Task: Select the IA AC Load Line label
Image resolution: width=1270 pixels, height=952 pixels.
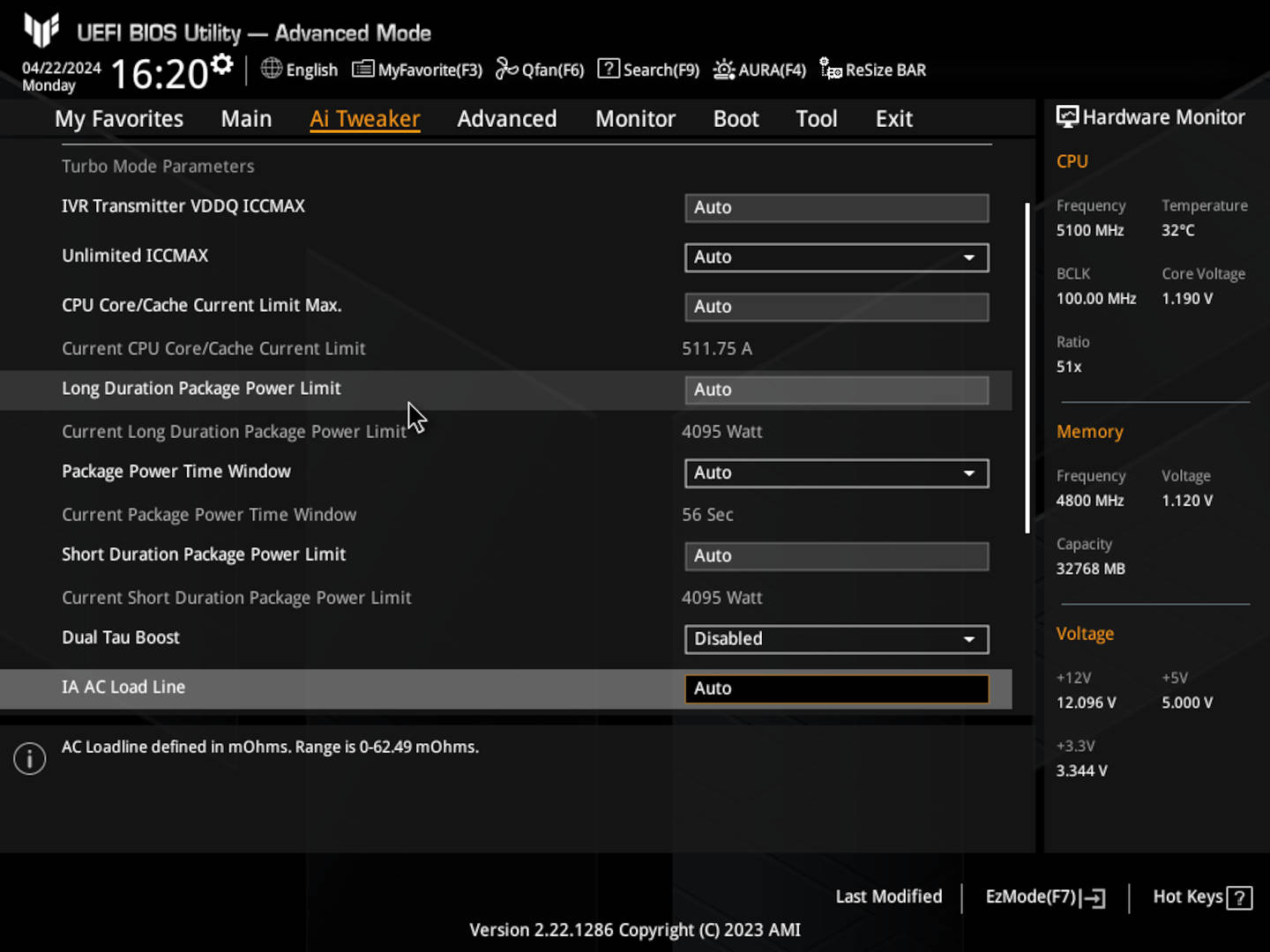Action: (x=123, y=687)
